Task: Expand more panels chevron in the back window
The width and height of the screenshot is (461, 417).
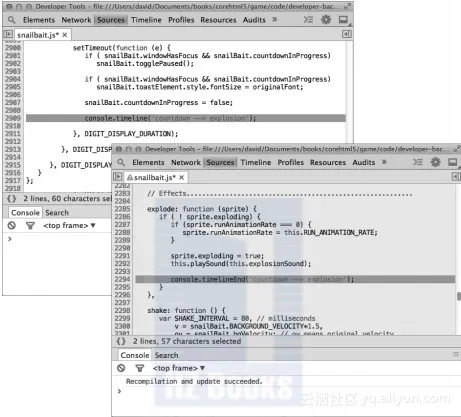Action: [275, 20]
